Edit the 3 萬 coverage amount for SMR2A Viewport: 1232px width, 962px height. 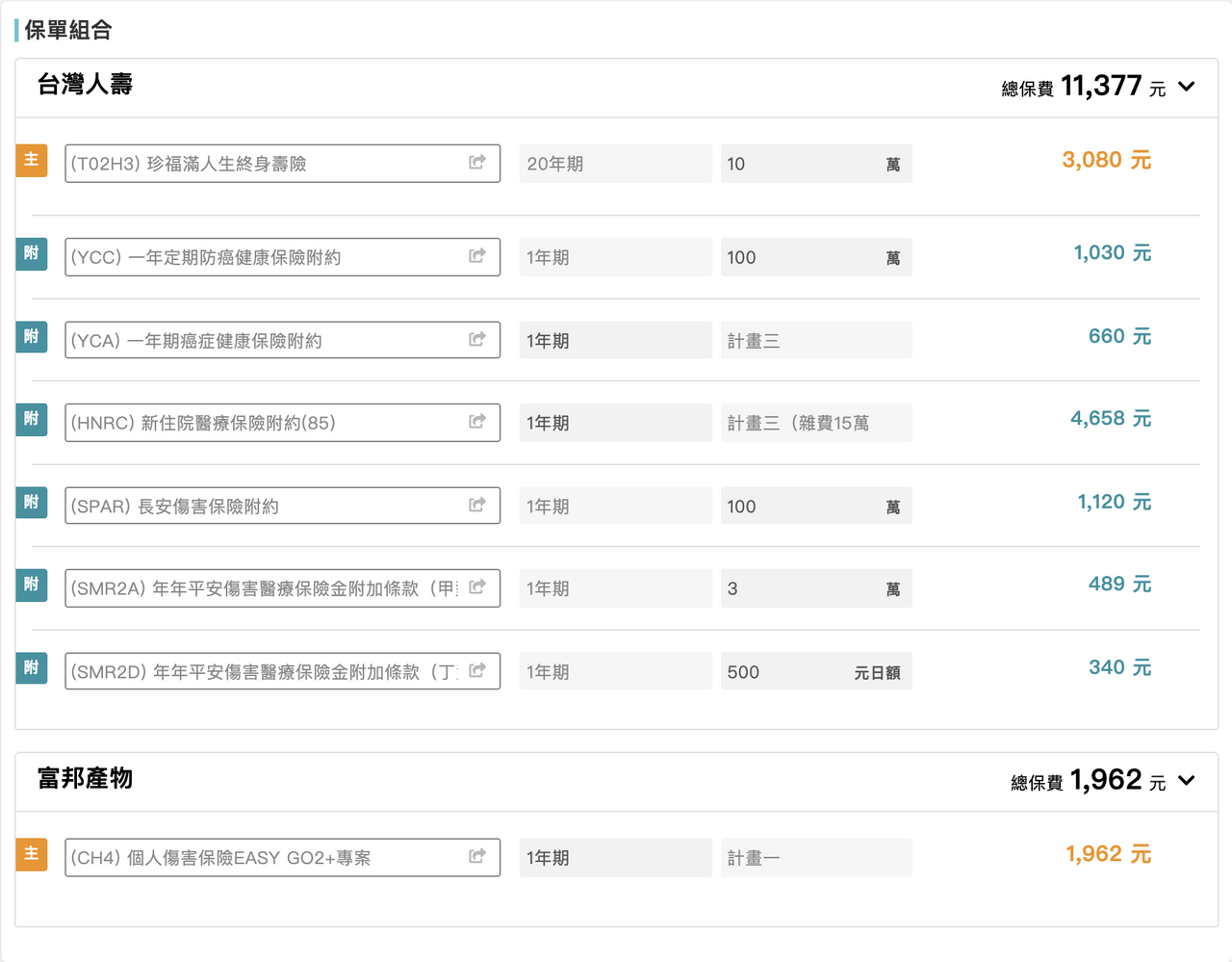pos(816,588)
